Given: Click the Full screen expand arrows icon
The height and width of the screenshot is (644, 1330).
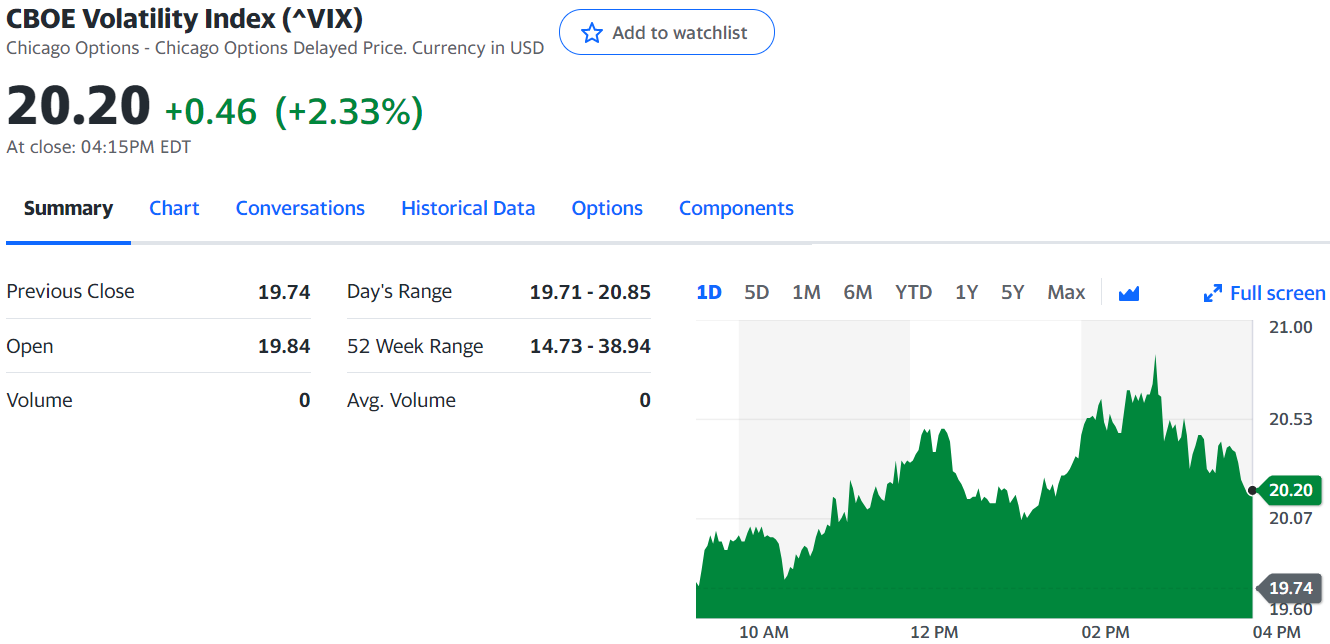Looking at the screenshot, I should pos(1213,293).
